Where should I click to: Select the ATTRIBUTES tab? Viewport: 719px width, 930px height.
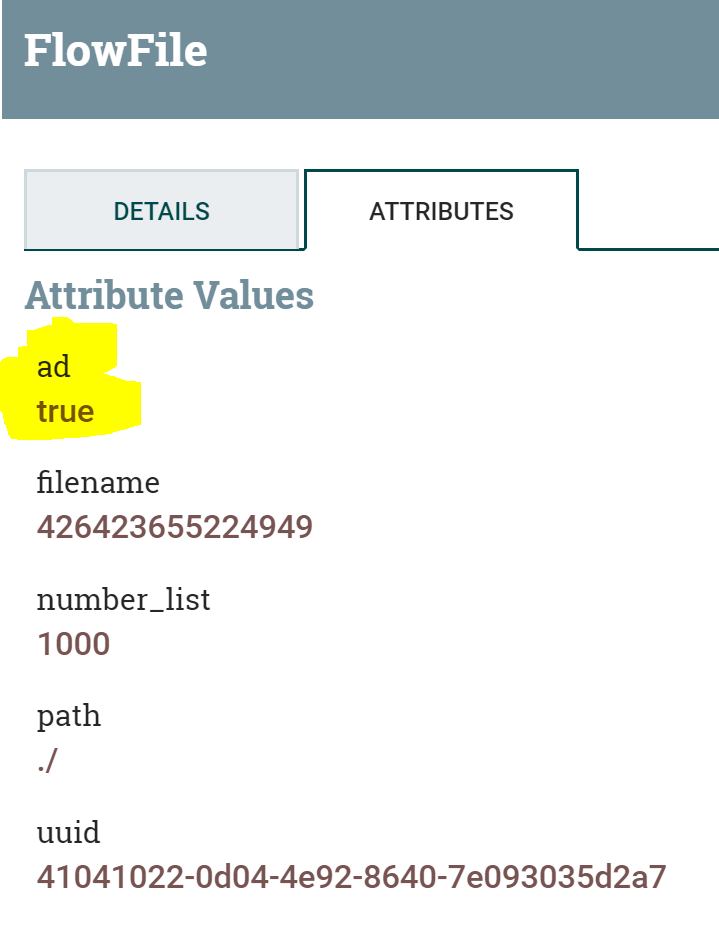click(441, 211)
